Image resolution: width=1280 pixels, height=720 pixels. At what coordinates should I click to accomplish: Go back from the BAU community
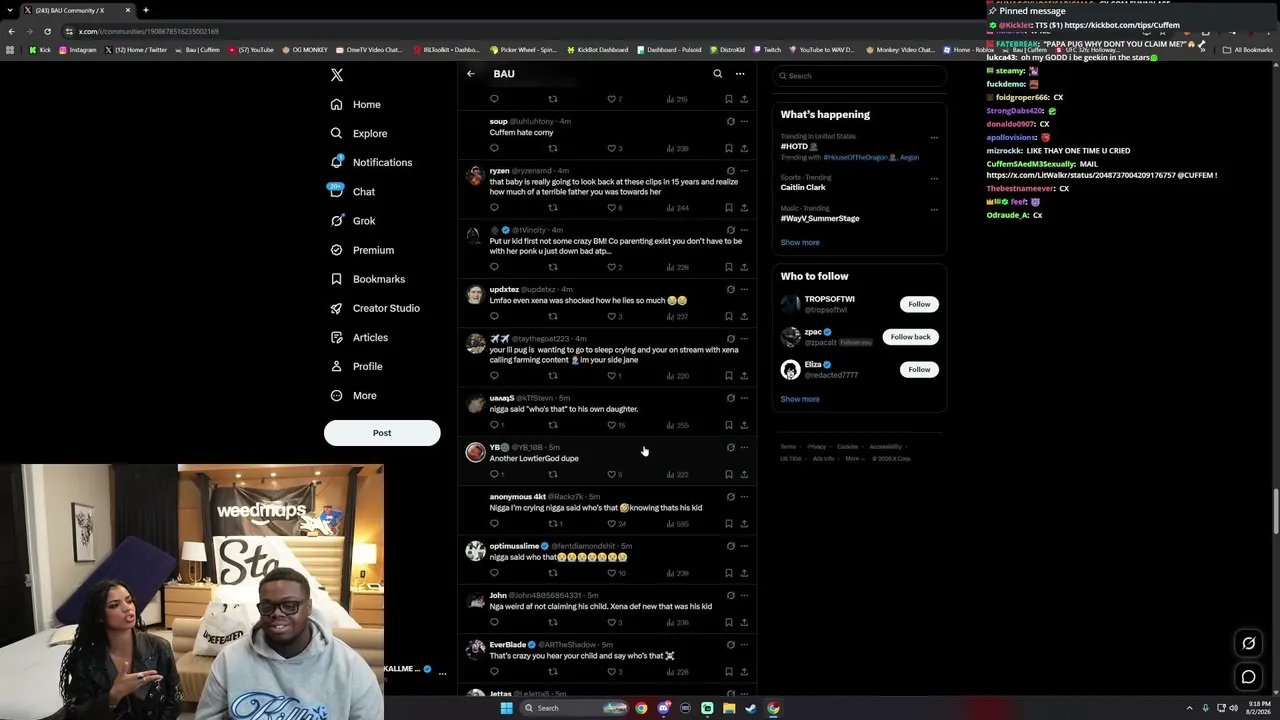[471, 74]
